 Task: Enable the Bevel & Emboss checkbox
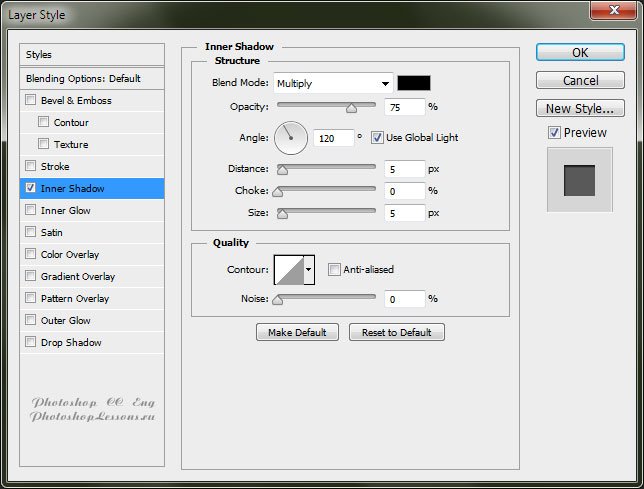(31, 100)
